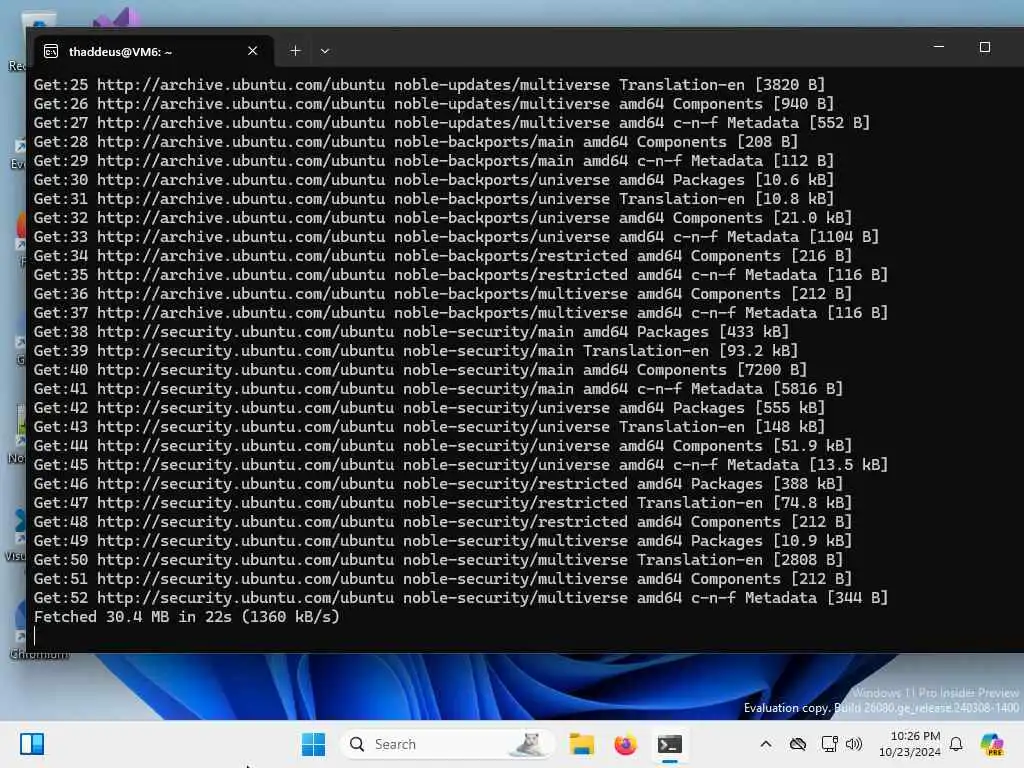
Task: Select the Terminal app on taskbar
Action: click(x=670, y=744)
